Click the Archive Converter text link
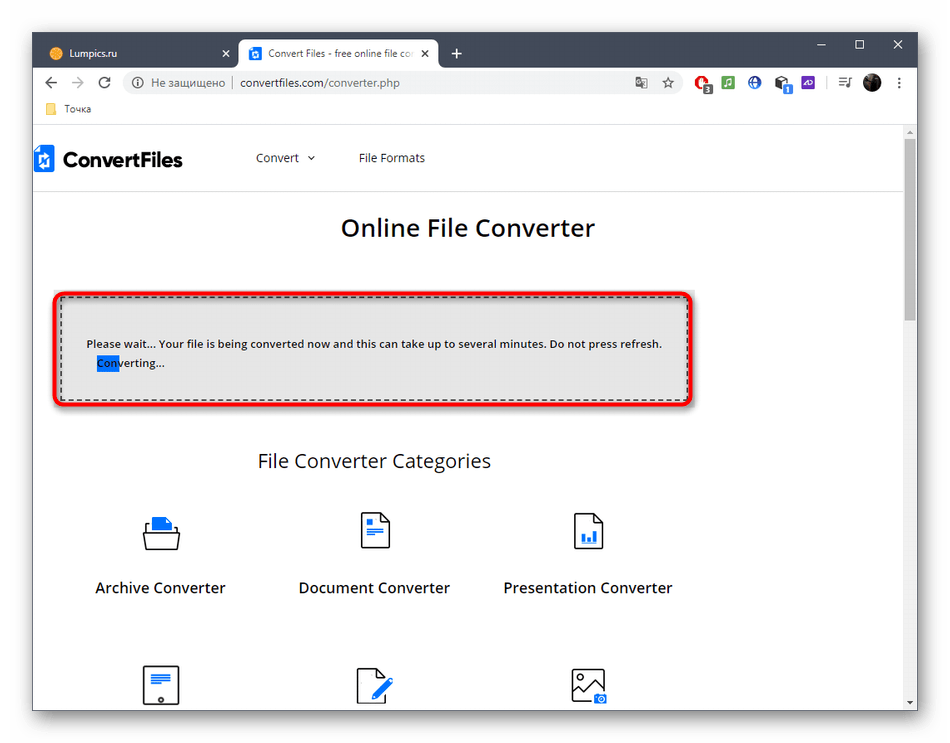 [x=160, y=588]
